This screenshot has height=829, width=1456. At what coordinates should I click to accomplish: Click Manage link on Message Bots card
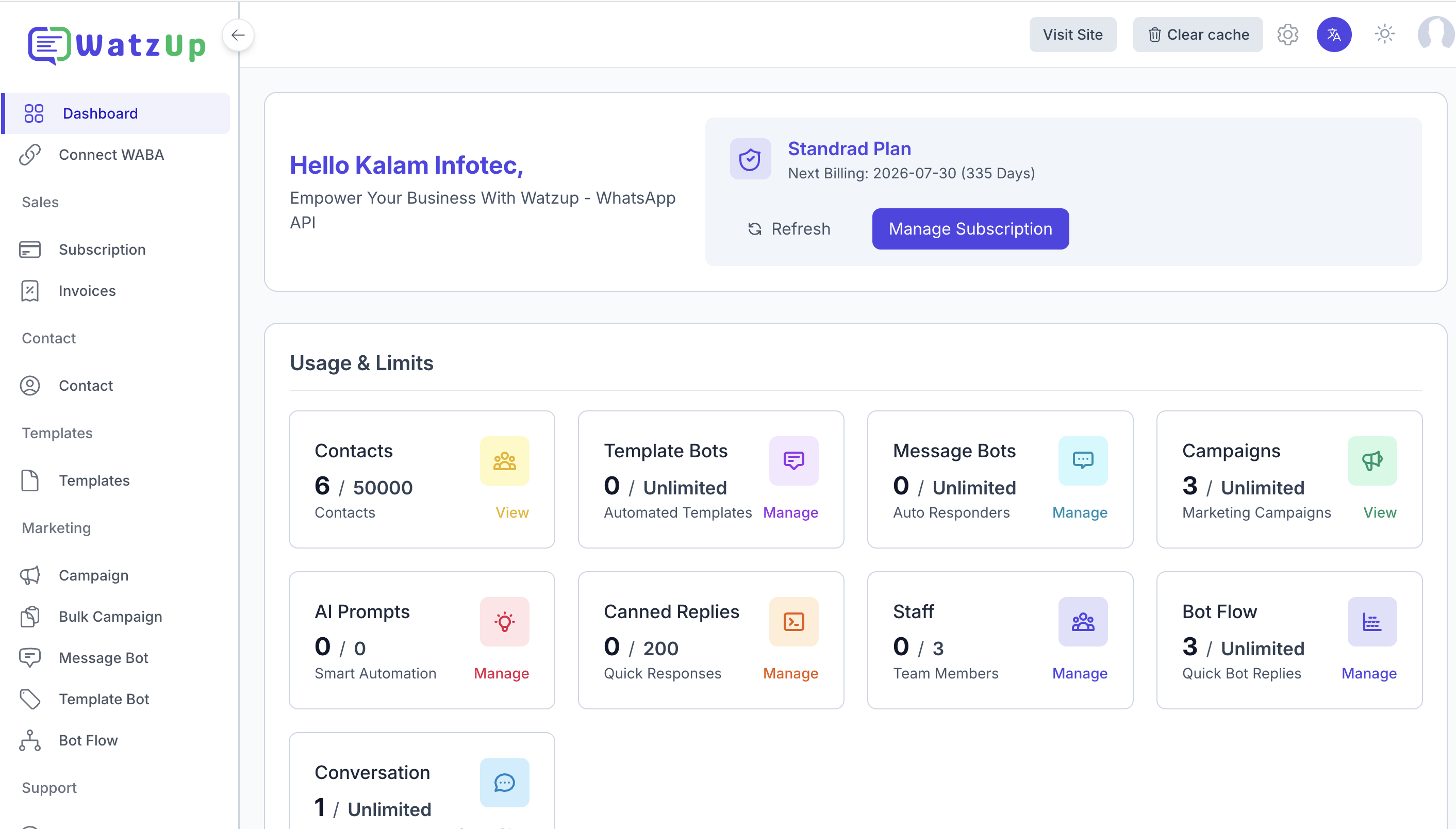[1080, 512]
